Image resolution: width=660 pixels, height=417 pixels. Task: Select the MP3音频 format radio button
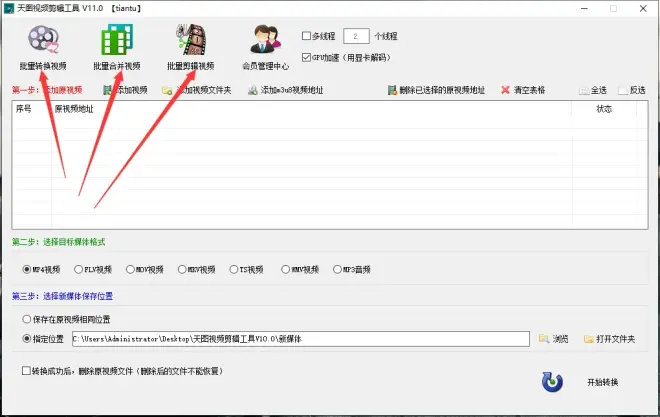(x=338, y=269)
